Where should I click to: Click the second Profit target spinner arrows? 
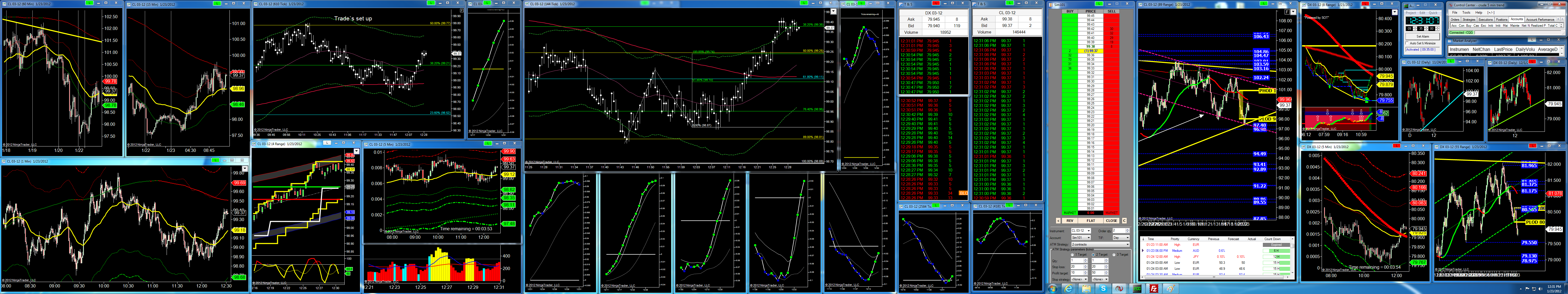click(1107, 273)
